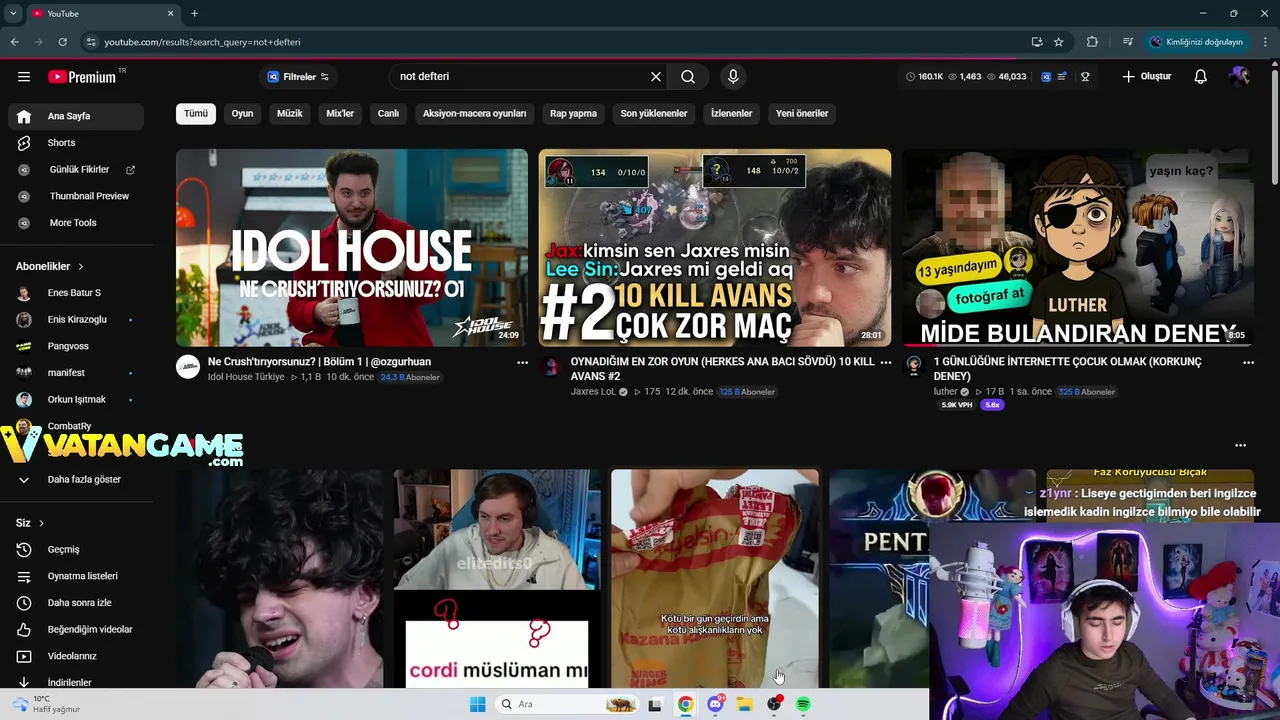The height and width of the screenshot is (720, 1280).
Task: Select the Canlı filter chip
Action: coord(388,113)
